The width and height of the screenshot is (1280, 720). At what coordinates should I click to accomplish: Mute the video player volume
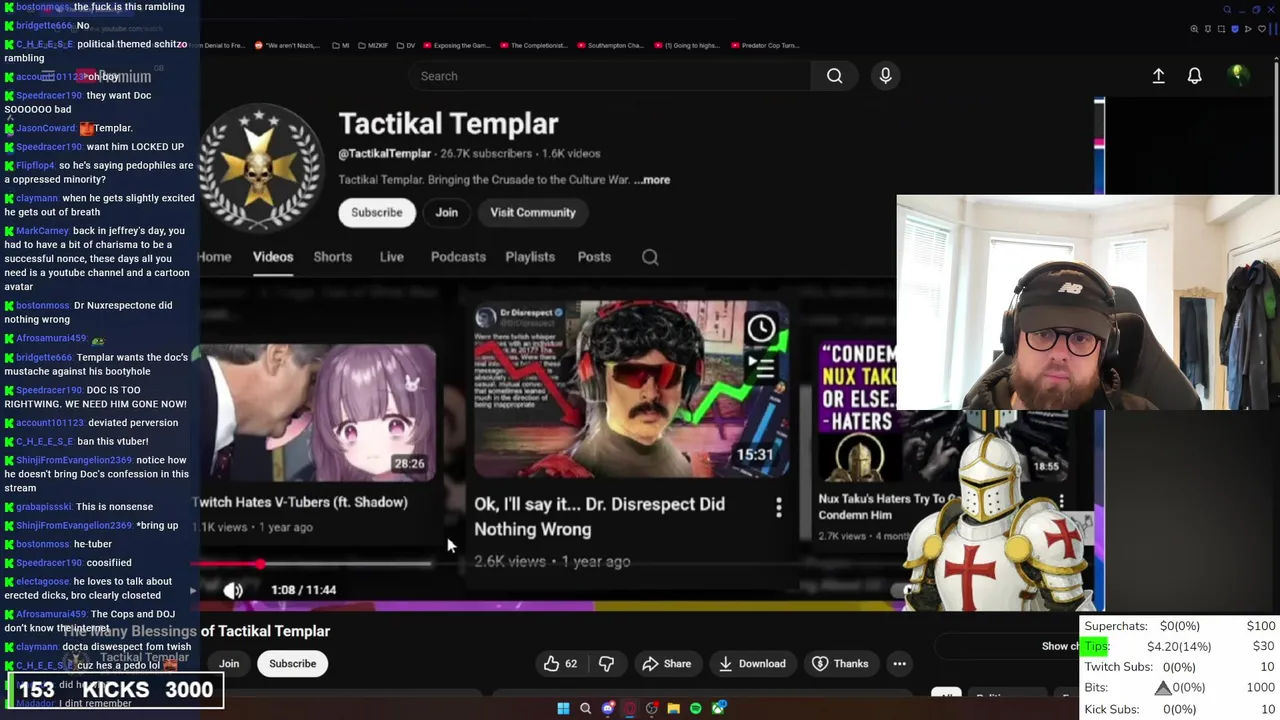[x=233, y=590]
